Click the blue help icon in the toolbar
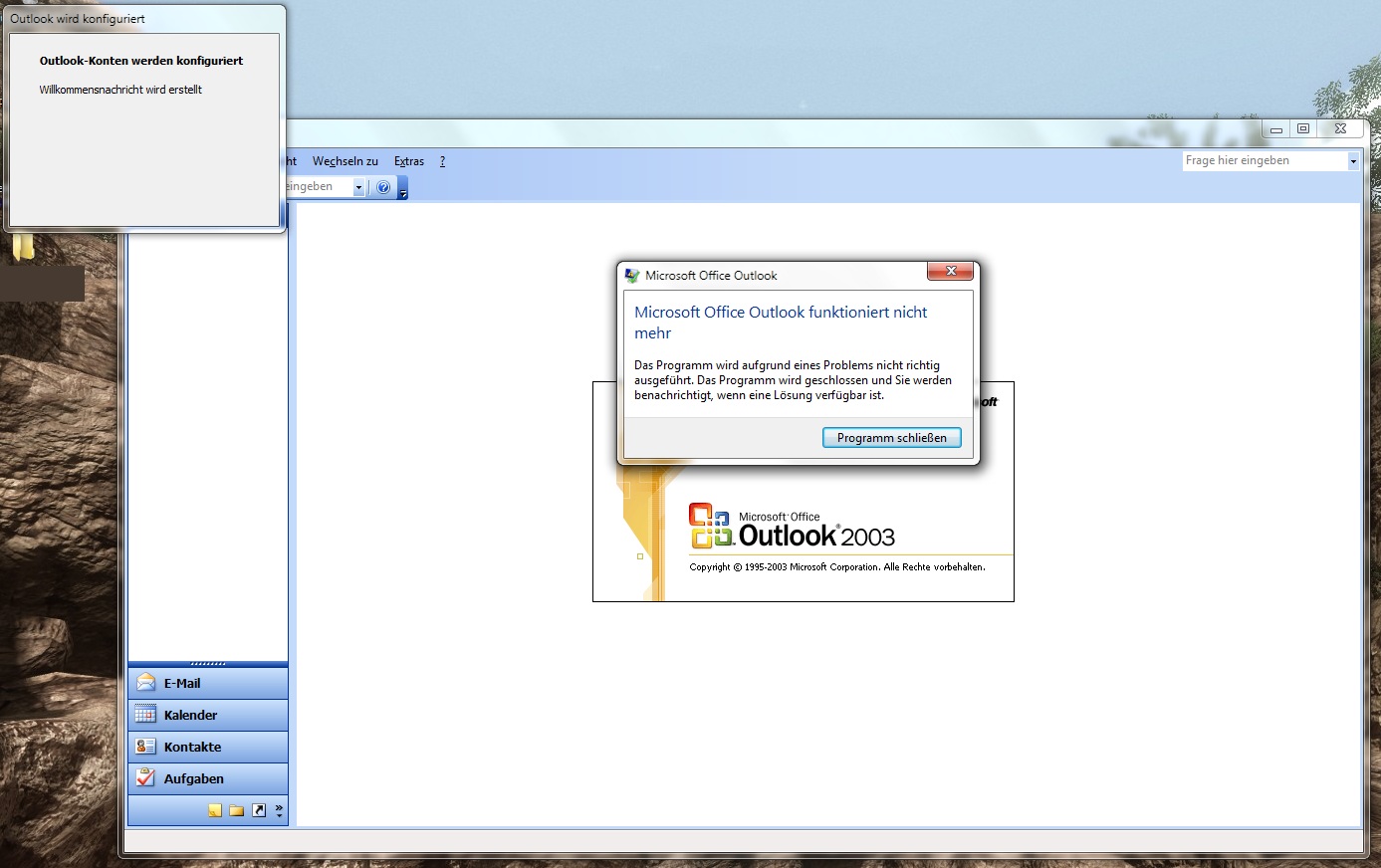Image resolution: width=1381 pixels, height=868 pixels. (x=383, y=187)
